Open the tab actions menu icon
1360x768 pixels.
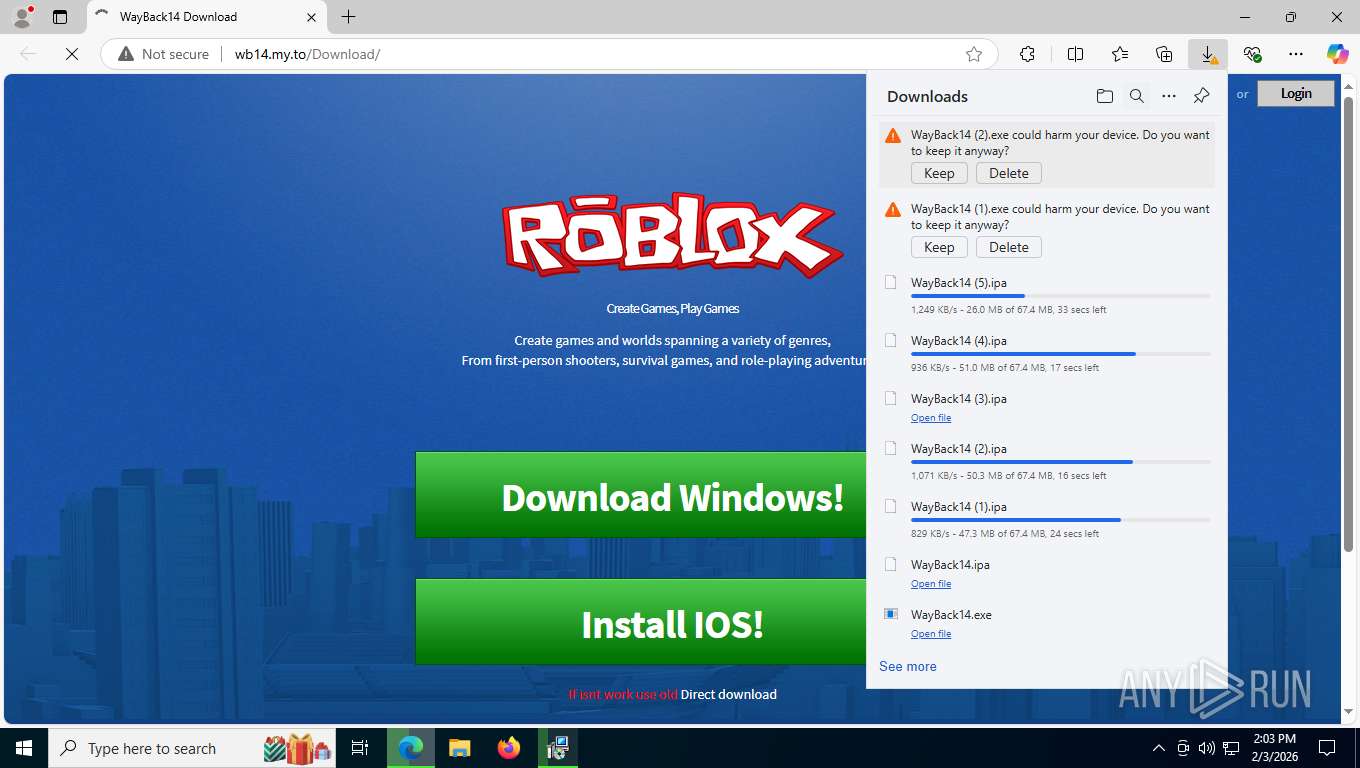(60, 17)
